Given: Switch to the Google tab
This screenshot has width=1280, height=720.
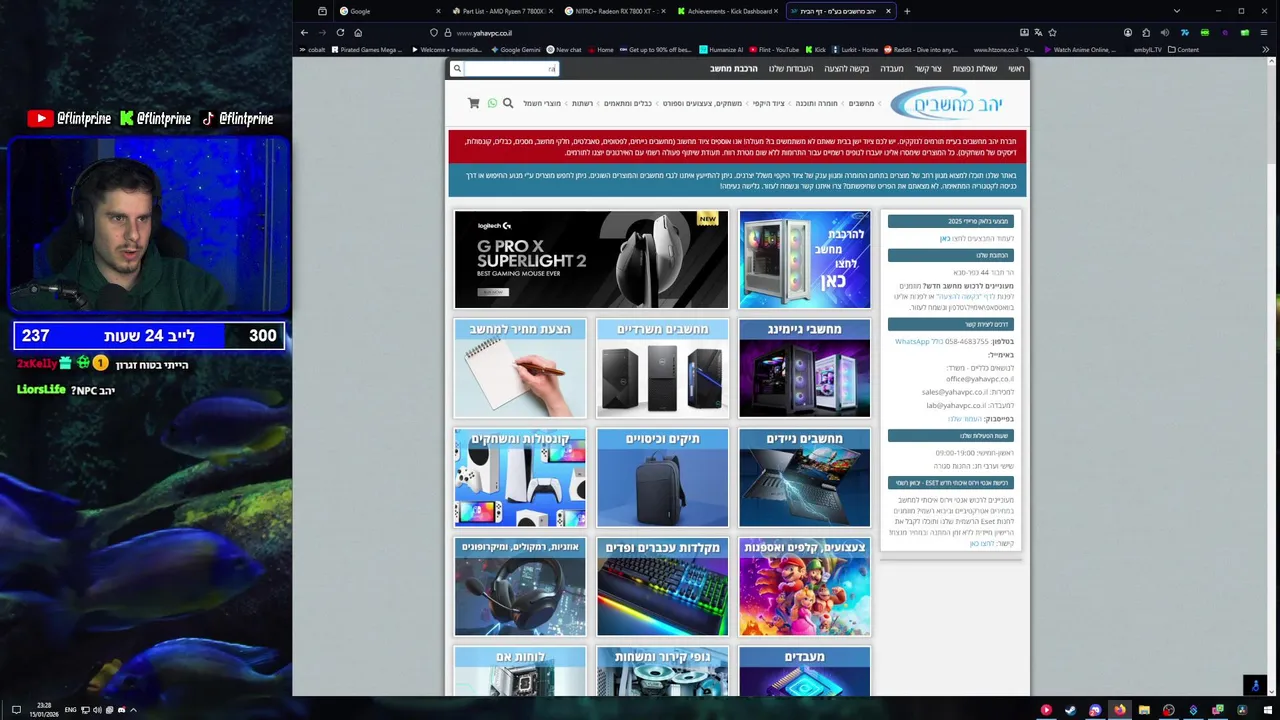Looking at the screenshot, I should pyautogui.click(x=388, y=11).
